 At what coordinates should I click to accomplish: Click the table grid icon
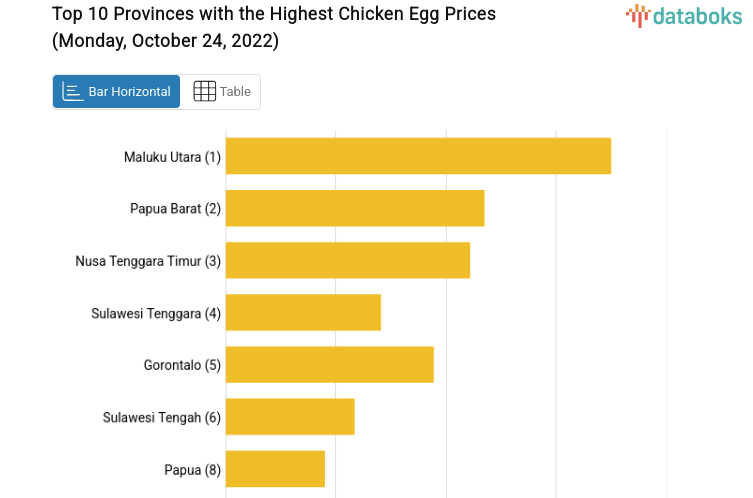[x=204, y=92]
